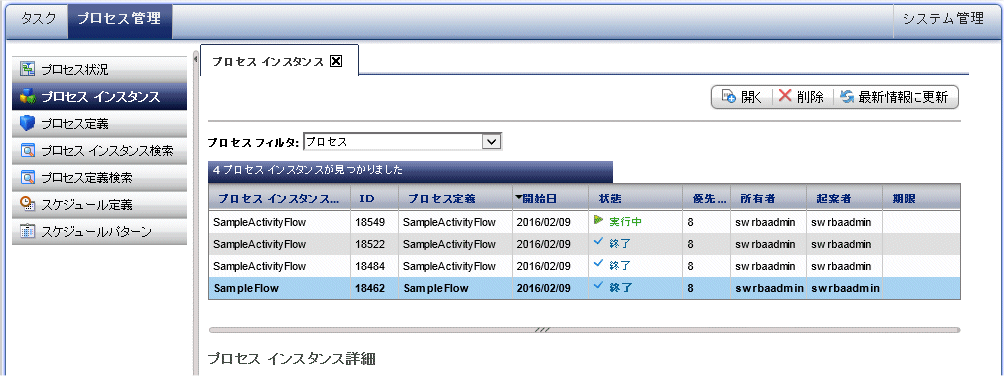Click the 削除 button

pos(802,97)
